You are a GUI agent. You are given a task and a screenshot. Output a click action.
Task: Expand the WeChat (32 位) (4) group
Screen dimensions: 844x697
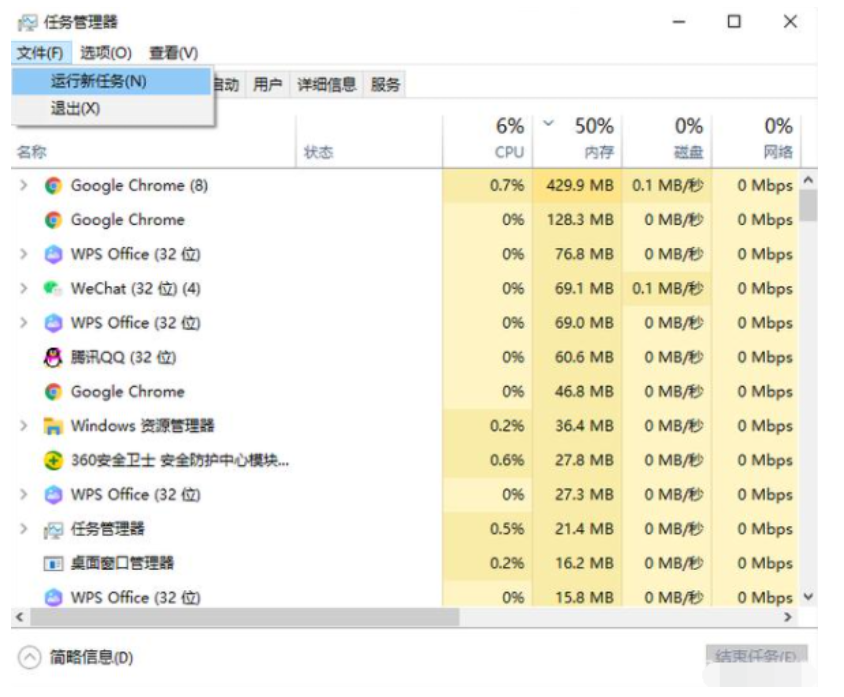pyautogui.click(x=23, y=288)
